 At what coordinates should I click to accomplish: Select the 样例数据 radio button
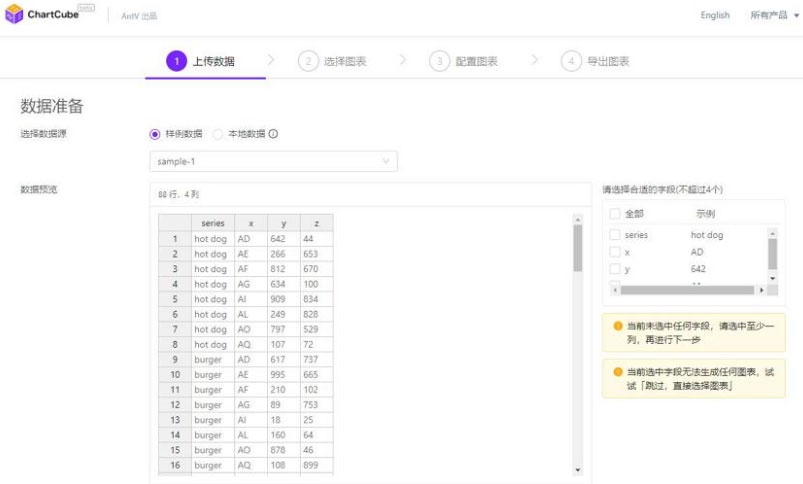(x=155, y=134)
